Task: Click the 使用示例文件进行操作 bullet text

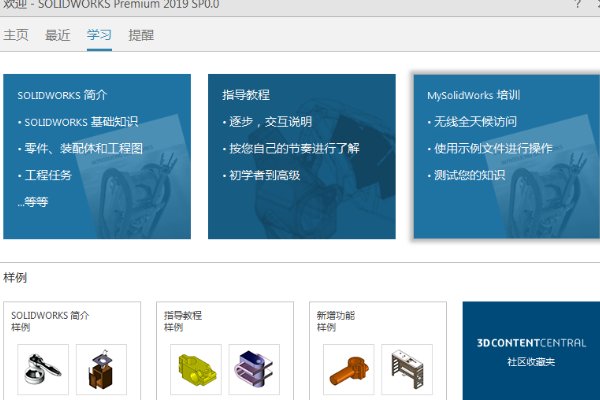Action: [493, 149]
